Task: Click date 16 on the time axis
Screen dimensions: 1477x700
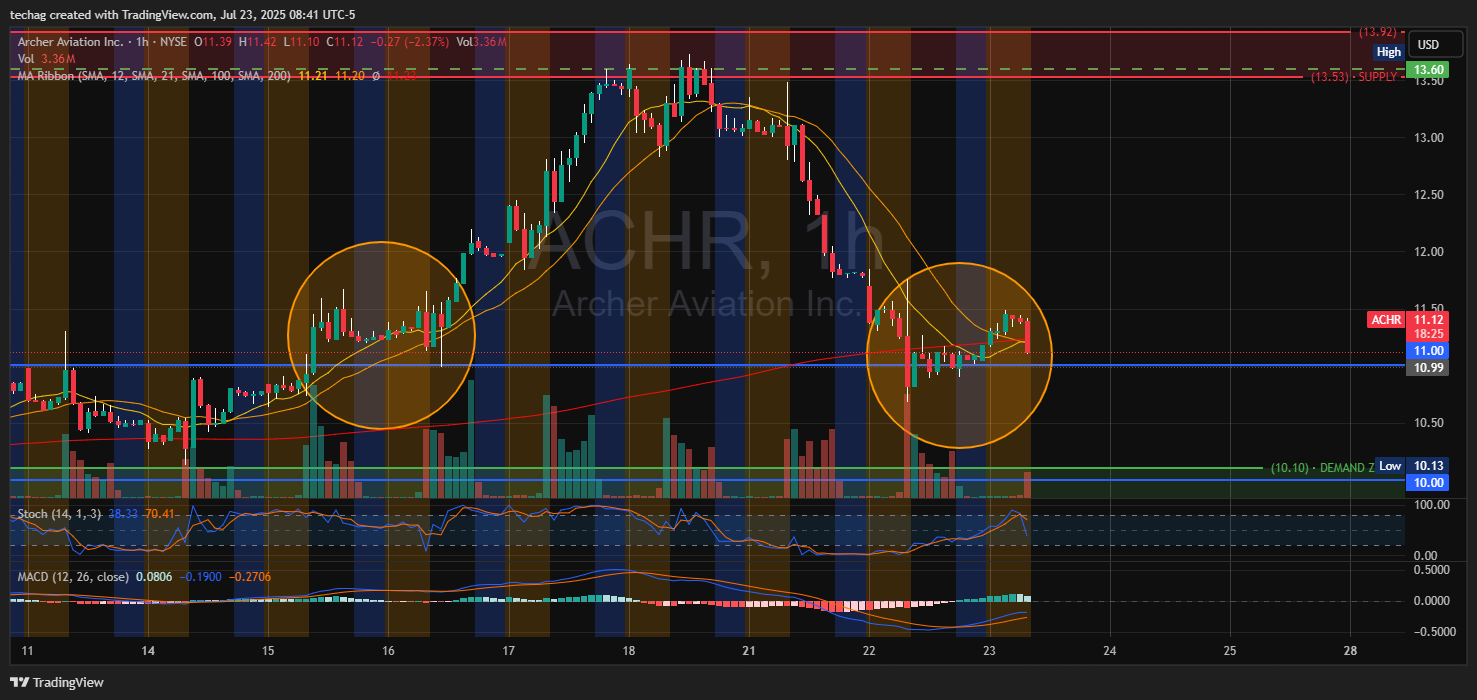Action: click(388, 651)
